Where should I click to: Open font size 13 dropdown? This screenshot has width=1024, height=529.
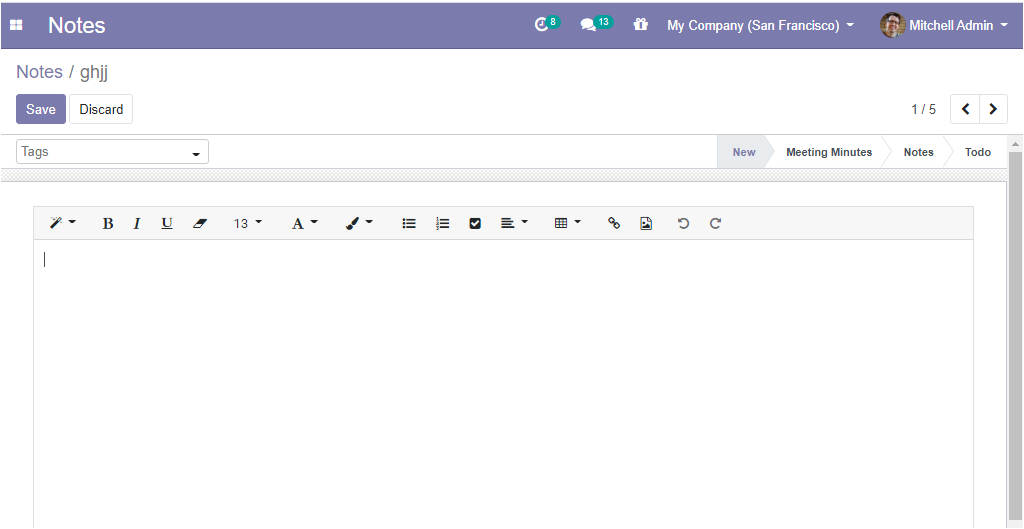click(248, 223)
